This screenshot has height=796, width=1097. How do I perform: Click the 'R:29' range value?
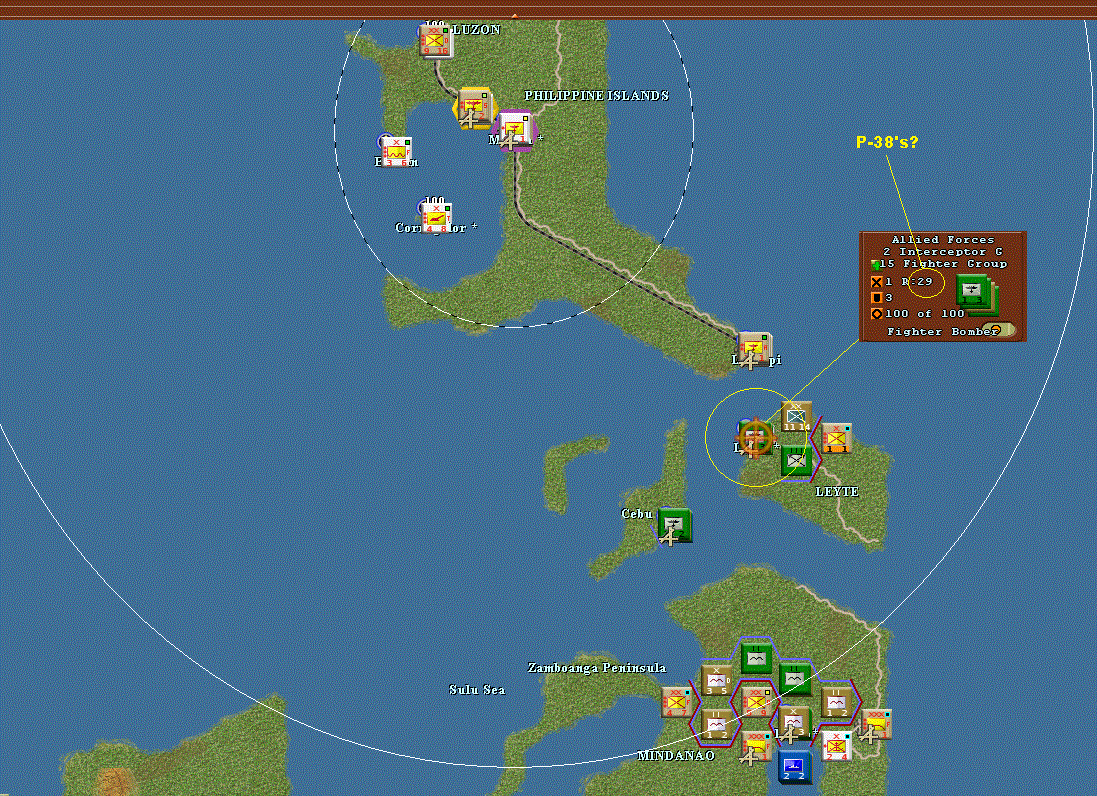pos(917,281)
